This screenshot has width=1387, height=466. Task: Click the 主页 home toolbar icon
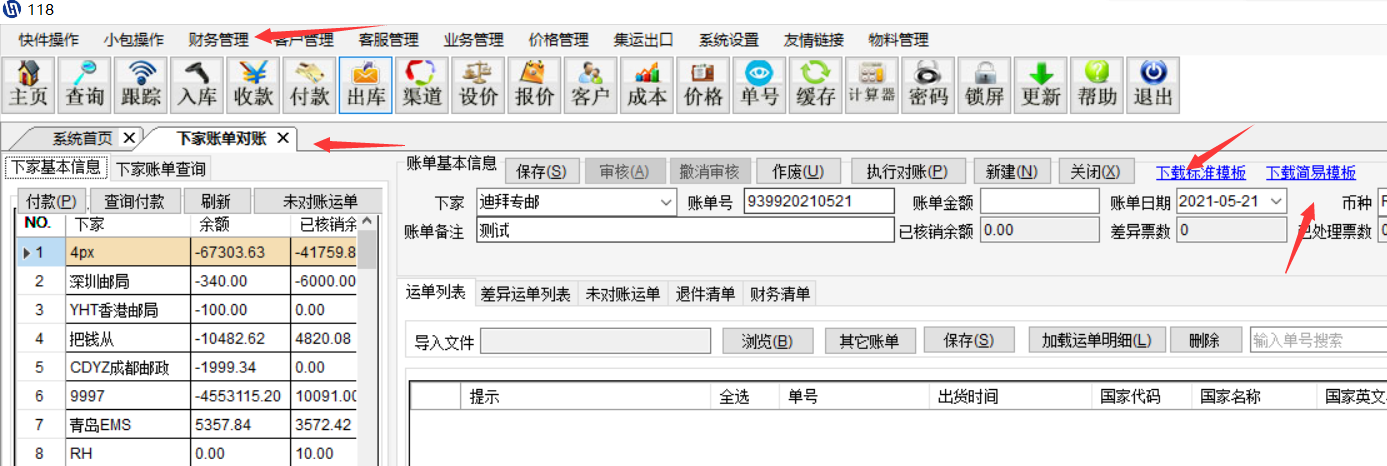[x=29, y=84]
